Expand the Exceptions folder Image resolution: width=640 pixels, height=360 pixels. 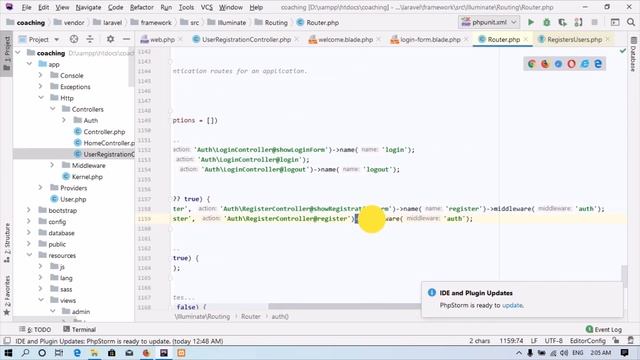41,87
